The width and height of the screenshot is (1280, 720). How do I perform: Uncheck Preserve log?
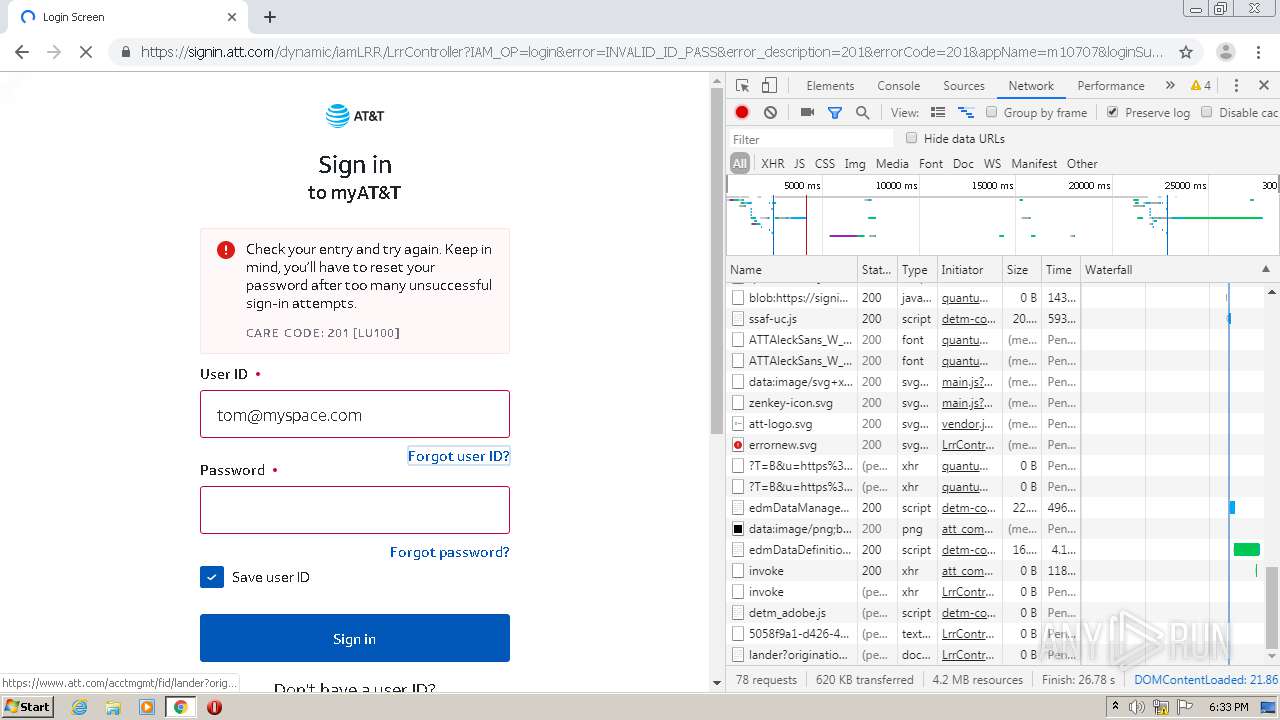(1112, 112)
